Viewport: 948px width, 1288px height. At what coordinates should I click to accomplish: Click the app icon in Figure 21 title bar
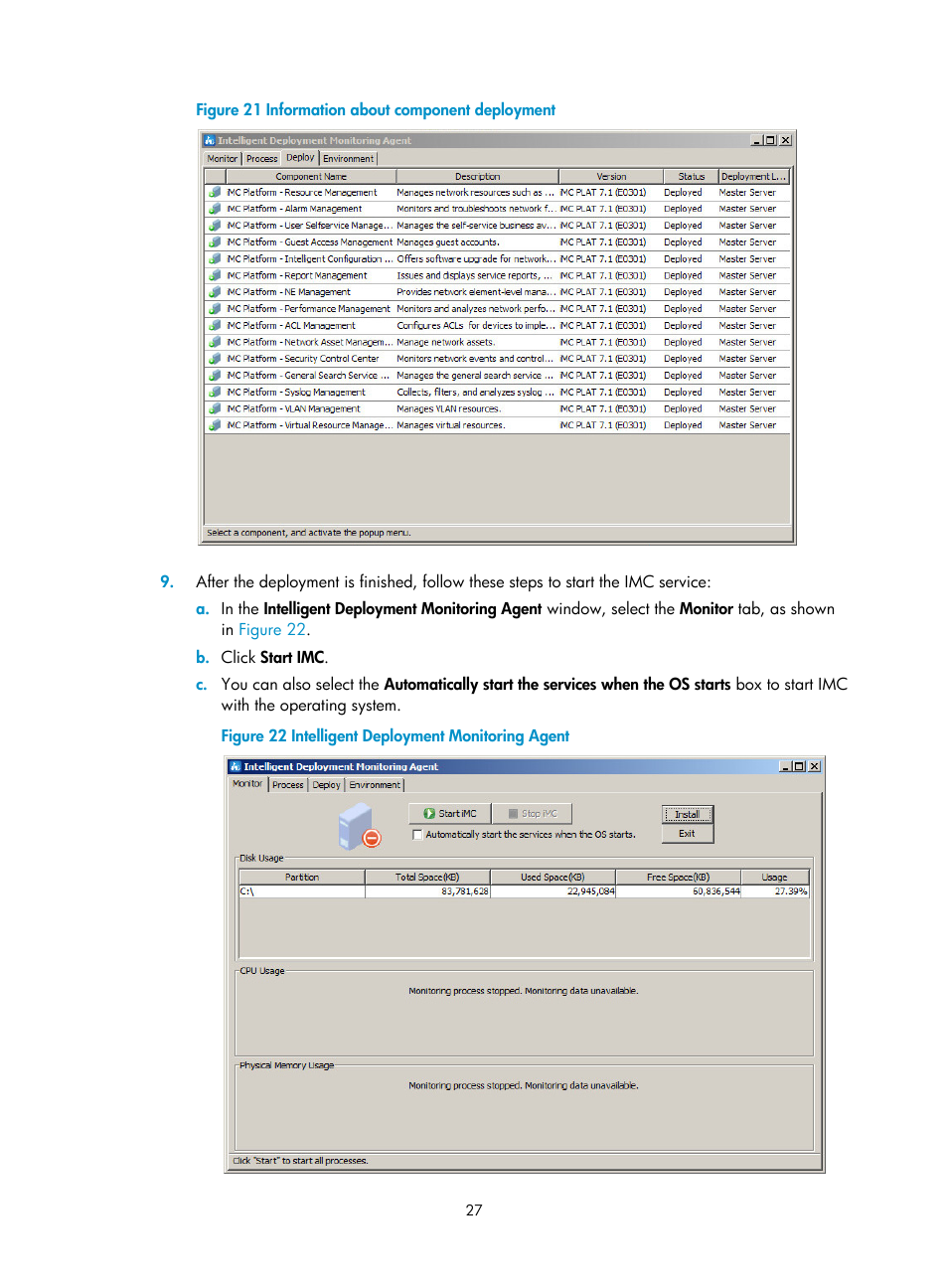pyautogui.click(x=210, y=140)
